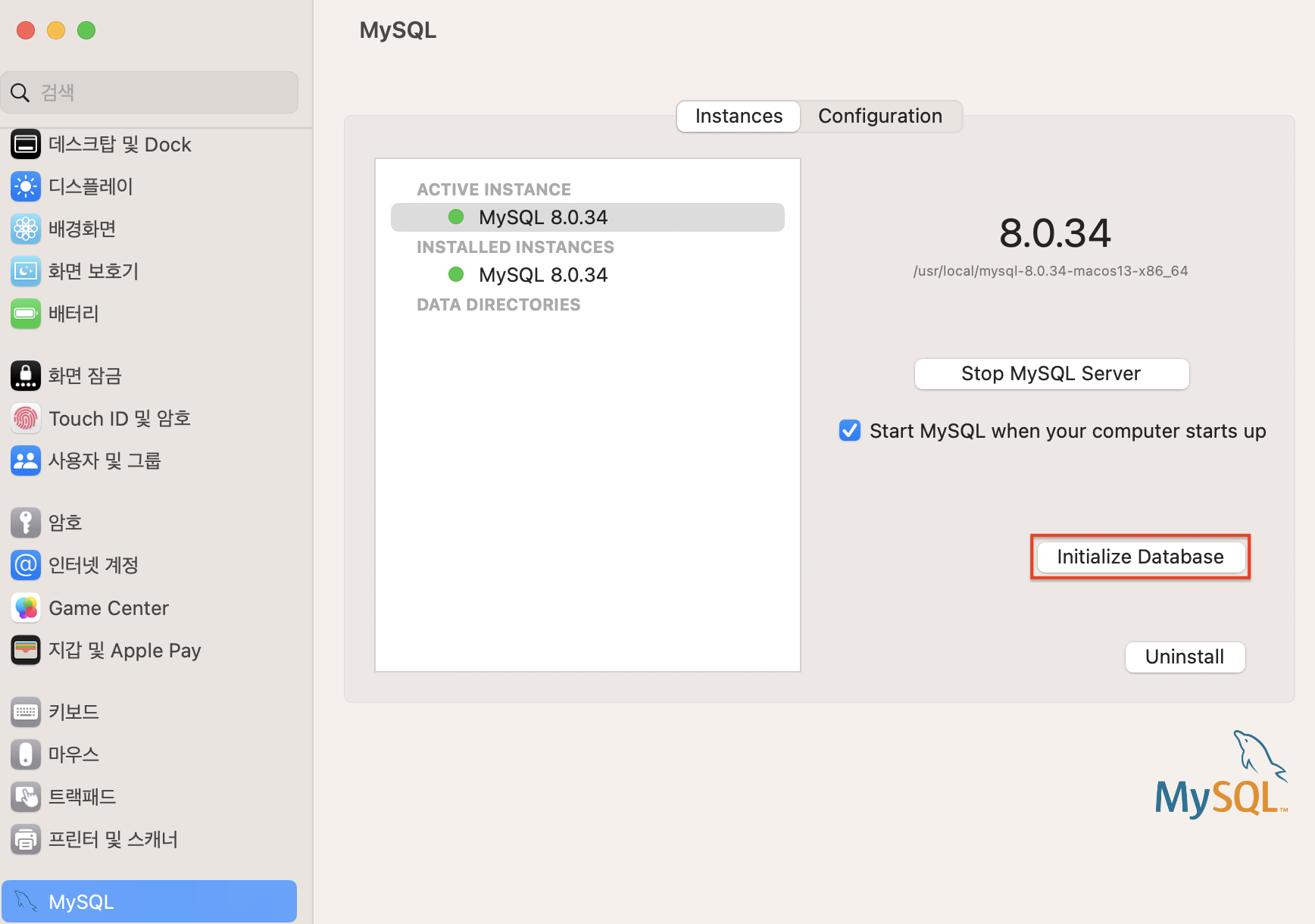Image resolution: width=1315 pixels, height=924 pixels.
Task: Select Touch ID fingerprint icon
Action: pyautogui.click(x=26, y=418)
